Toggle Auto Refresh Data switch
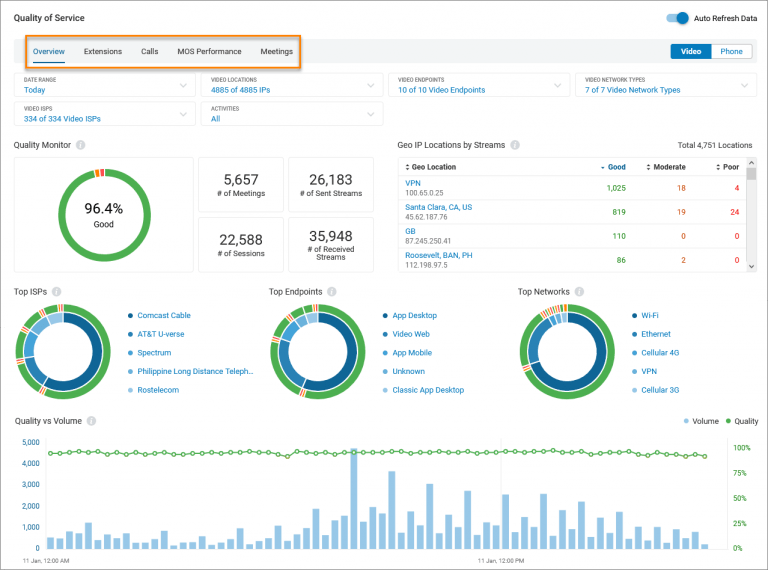Viewport: 768px width, 570px height. coord(677,18)
